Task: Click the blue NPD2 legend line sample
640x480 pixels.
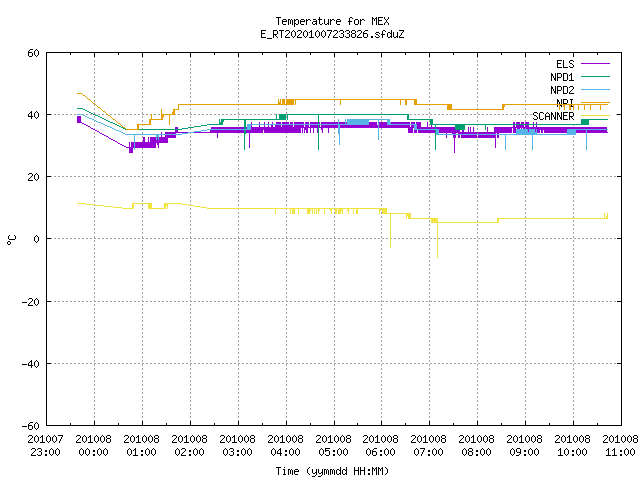Action: click(x=595, y=89)
